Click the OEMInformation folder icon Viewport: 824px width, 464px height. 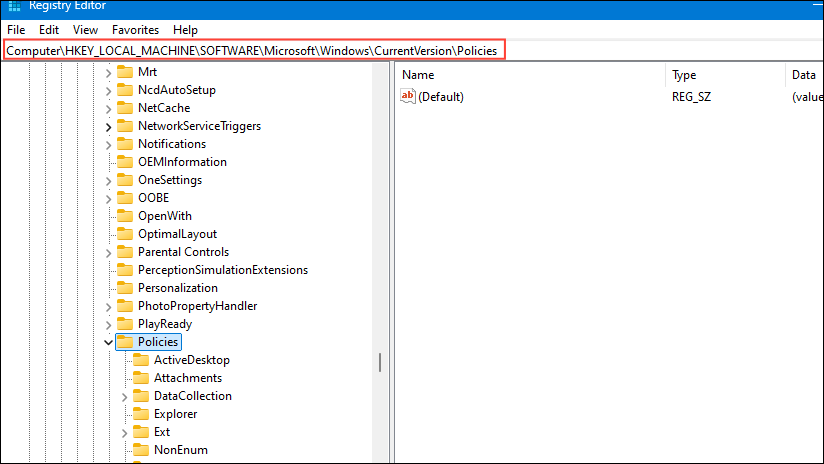point(125,161)
